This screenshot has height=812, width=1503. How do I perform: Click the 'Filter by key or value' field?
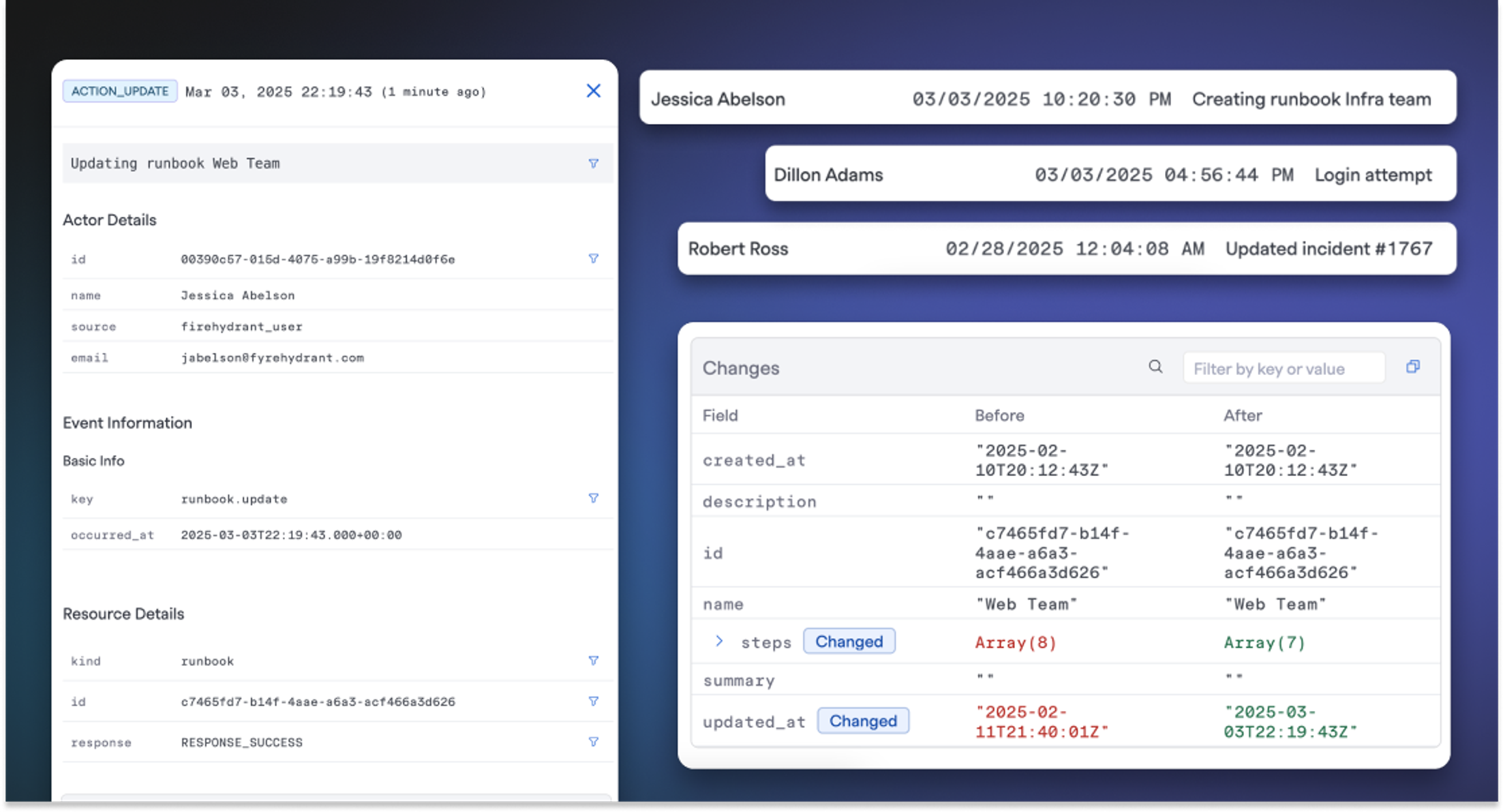(x=1283, y=368)
